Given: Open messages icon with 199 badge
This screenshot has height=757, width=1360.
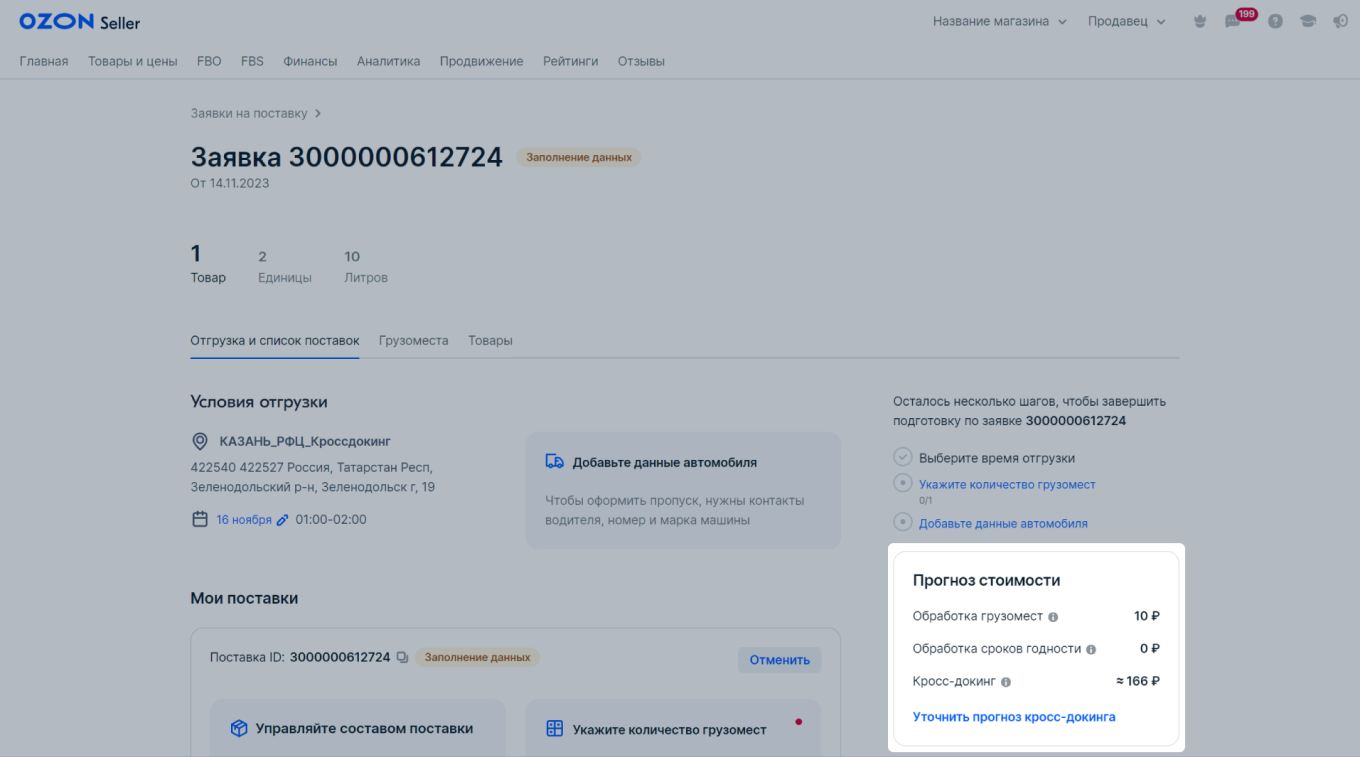Looking at the screenshot, I should 1233,21.
